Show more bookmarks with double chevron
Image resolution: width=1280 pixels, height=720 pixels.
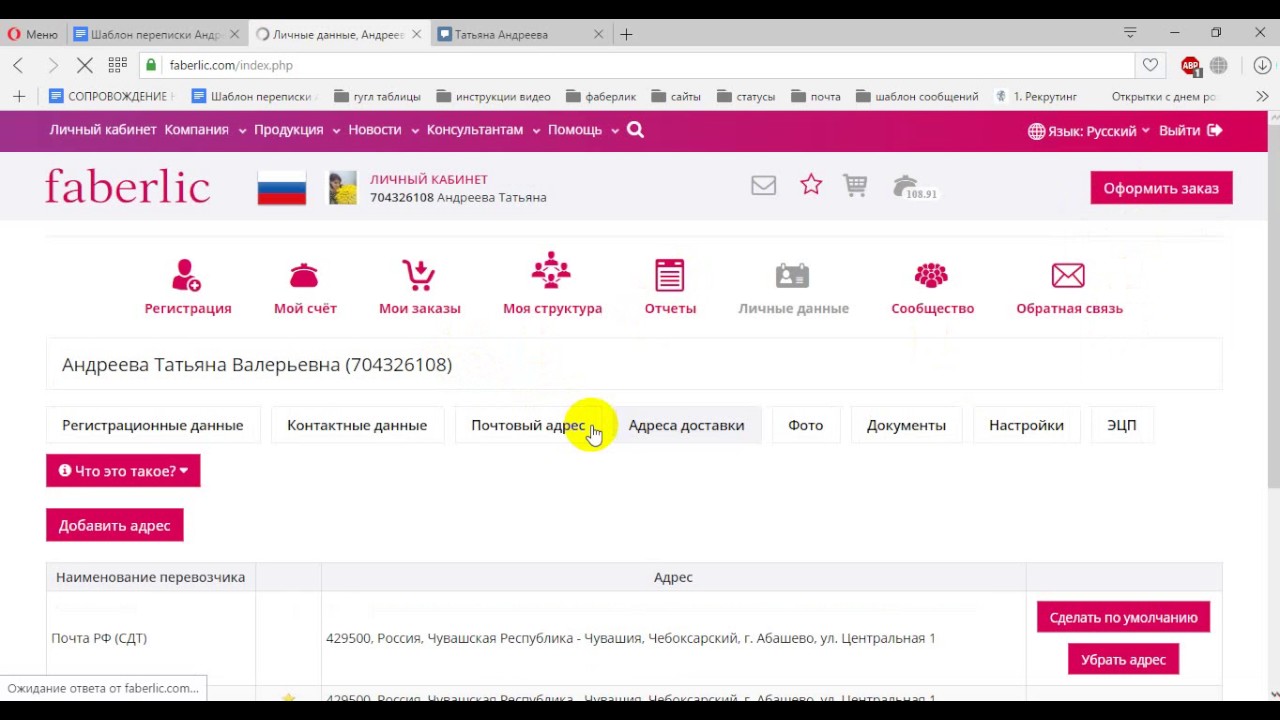pyautogui.click(x=1262, y=96)
